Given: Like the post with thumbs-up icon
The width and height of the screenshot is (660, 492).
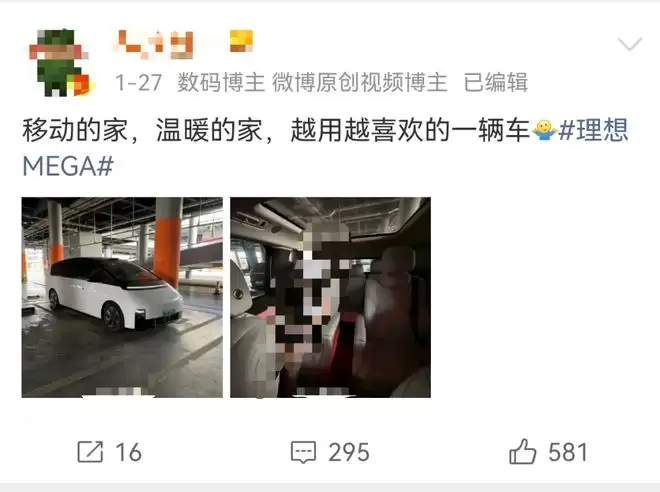Looking at the screenshot, I should (522, 452).
